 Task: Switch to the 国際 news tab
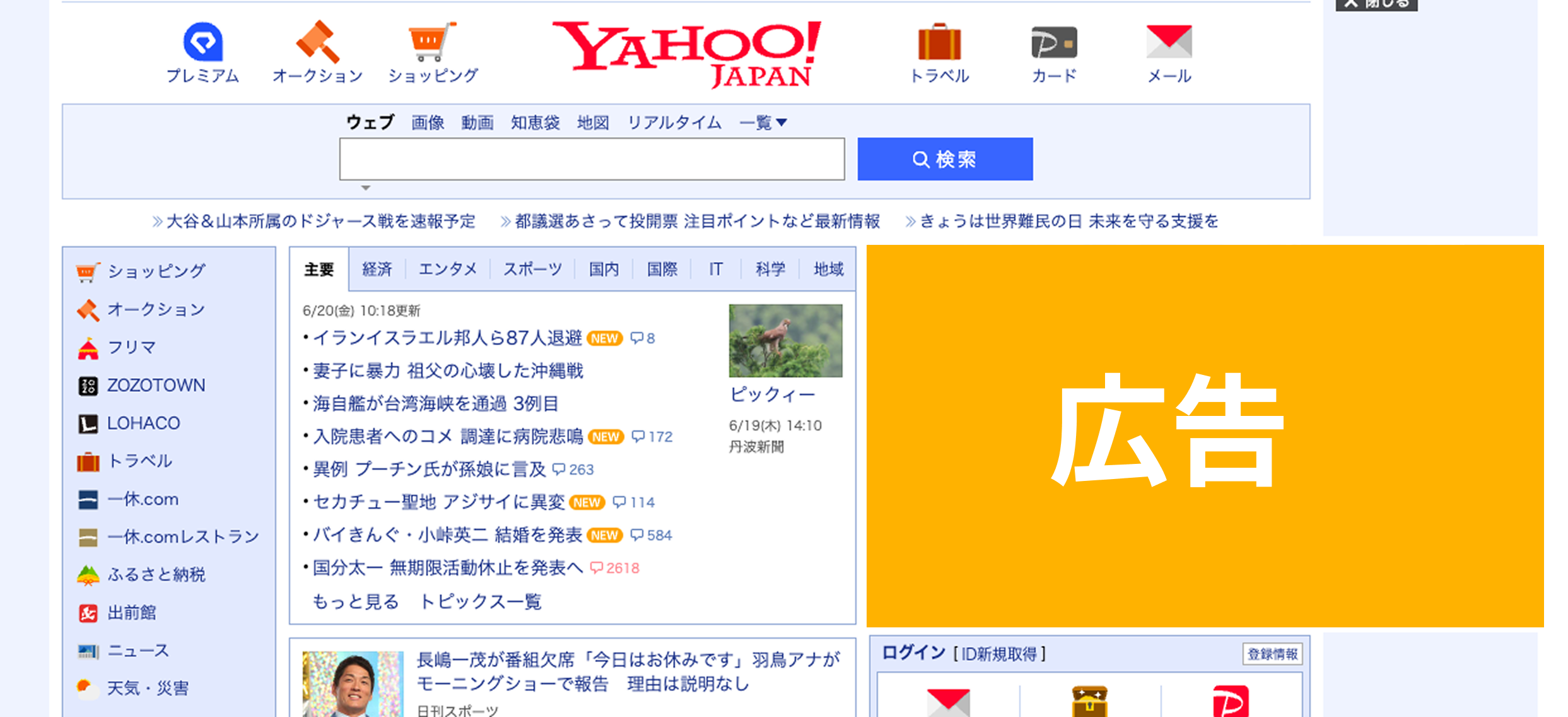coord(662,270)
